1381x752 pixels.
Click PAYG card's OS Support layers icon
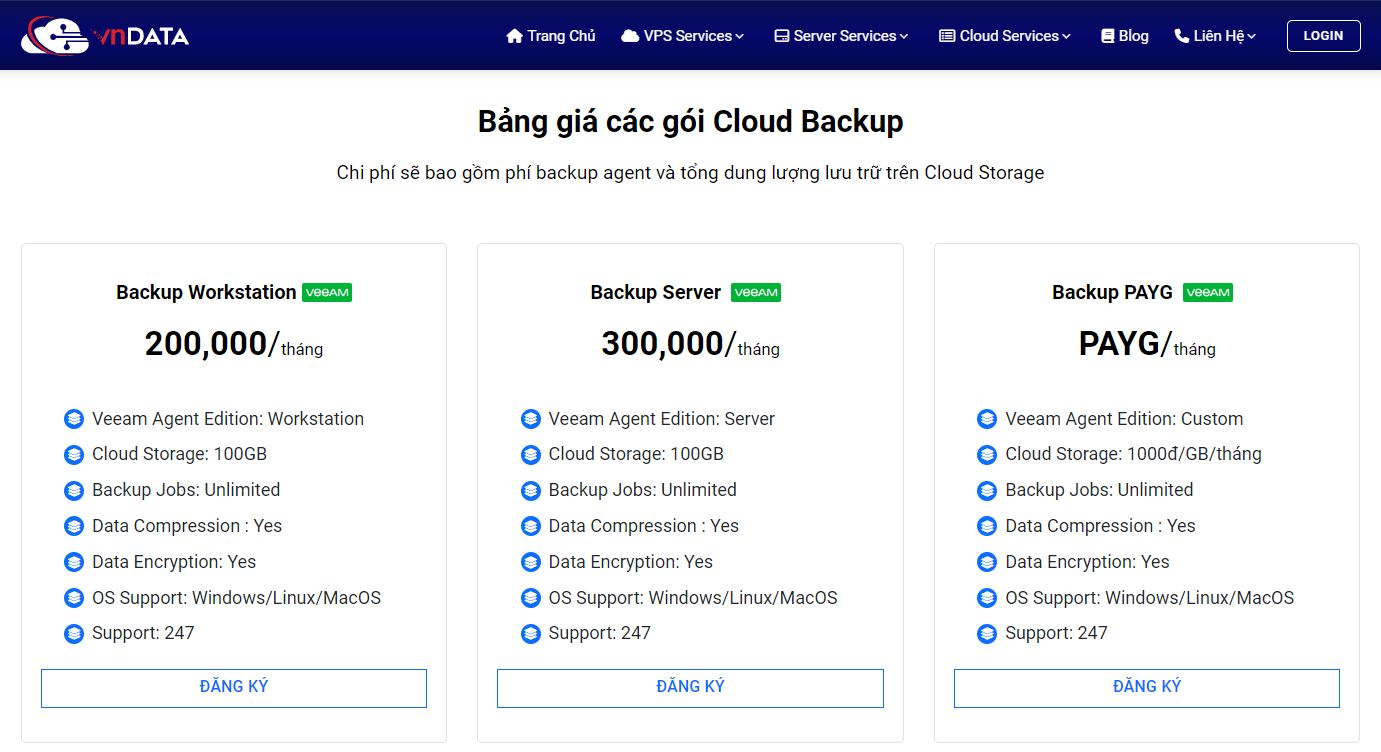(x=987, y=598)
